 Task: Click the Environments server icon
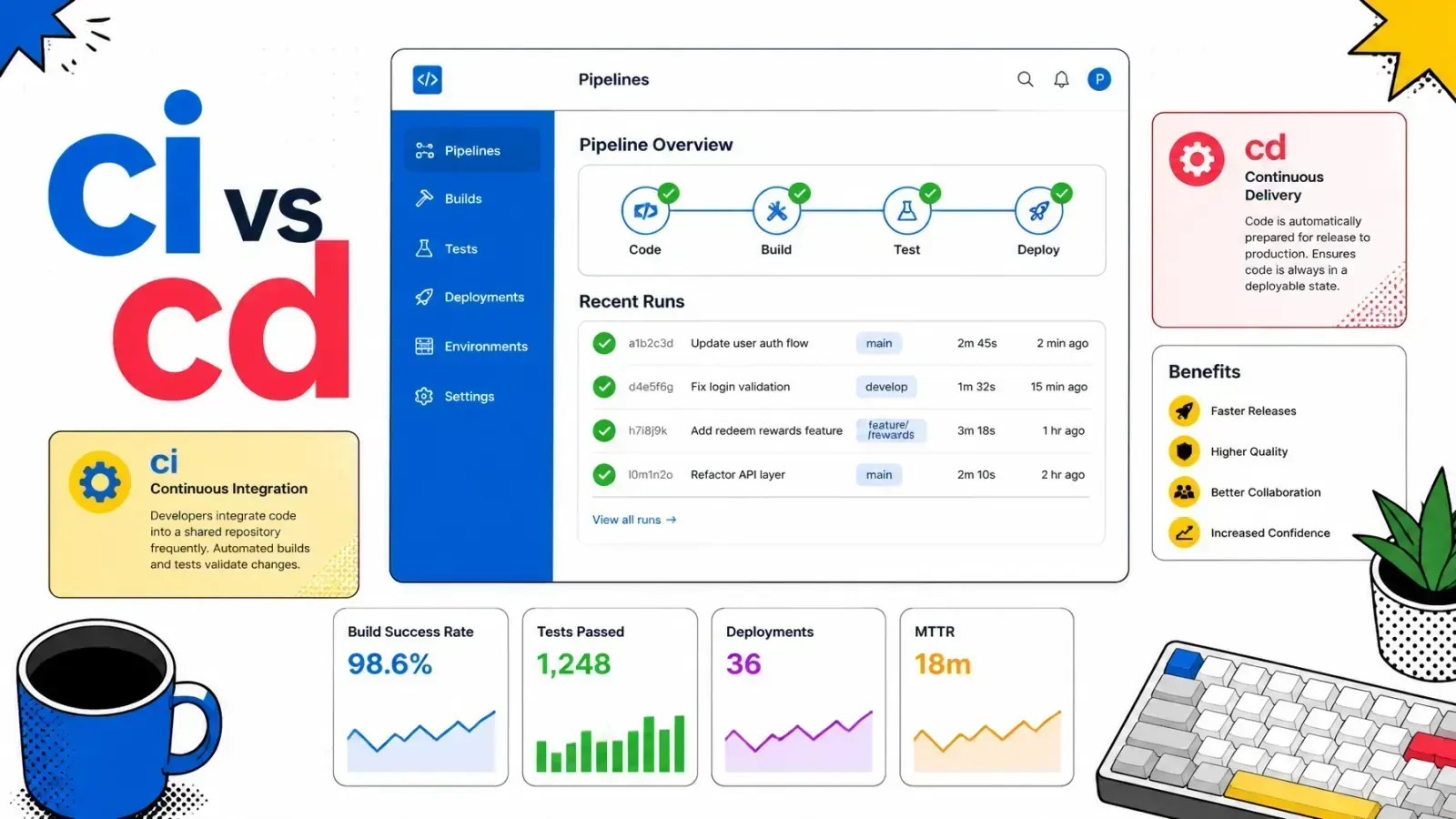coord(424,347)
